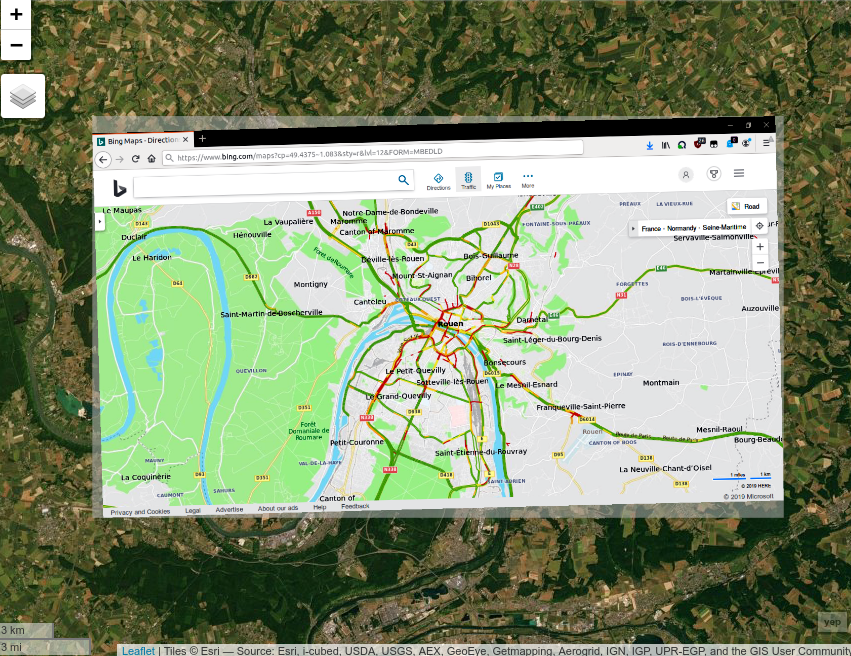
Task: Zoom out on the Bing map
Action: coord(760,263)
